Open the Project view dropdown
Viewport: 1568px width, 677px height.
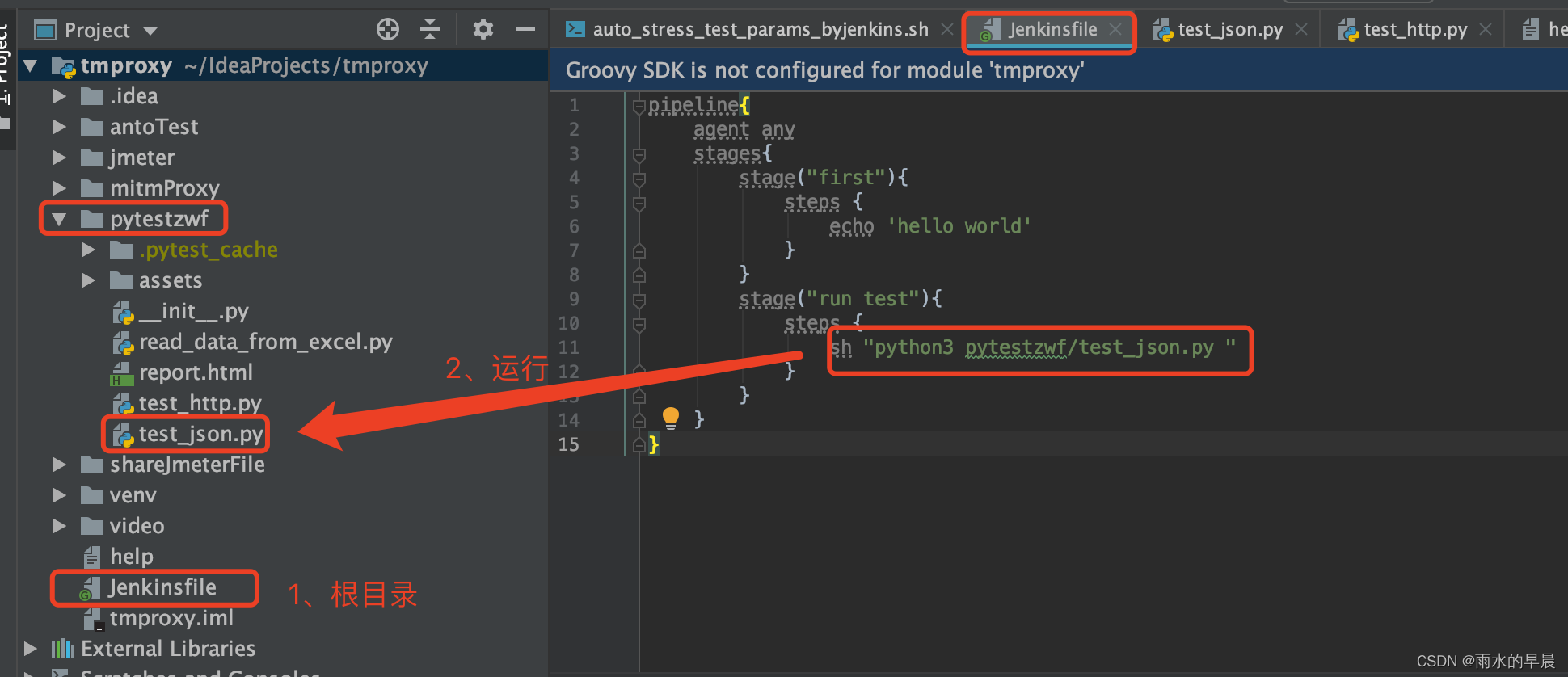[150, 32]
